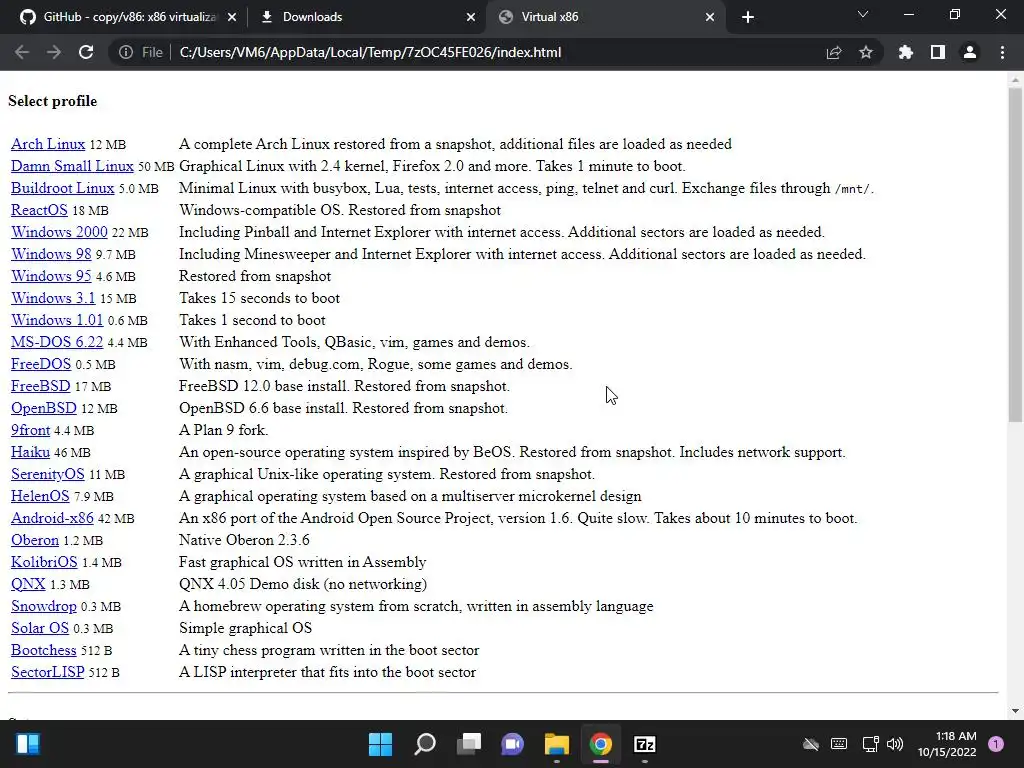The width and height of the screenshot is (1024, 768).
Task: Click the address bar URL
Action: click(x=370, y=52)
